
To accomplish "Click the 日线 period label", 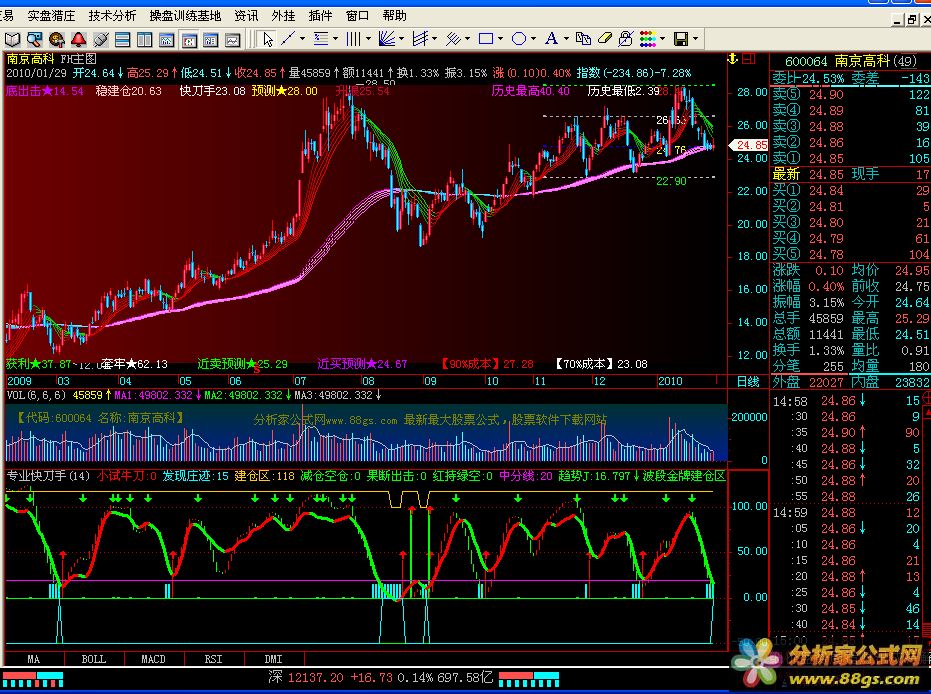I will tap(747, 382).
